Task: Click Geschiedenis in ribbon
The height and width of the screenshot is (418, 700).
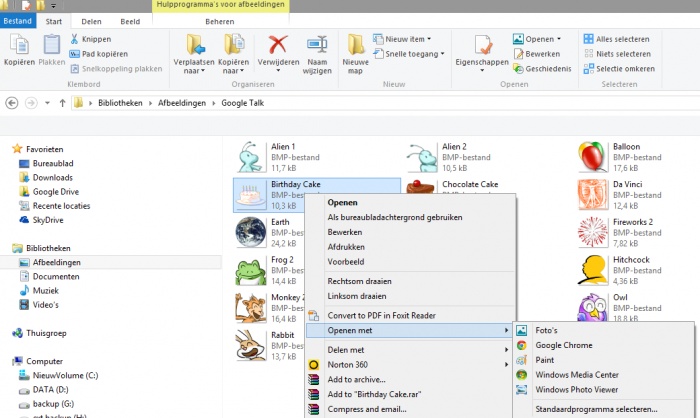Action: (542, 68)
